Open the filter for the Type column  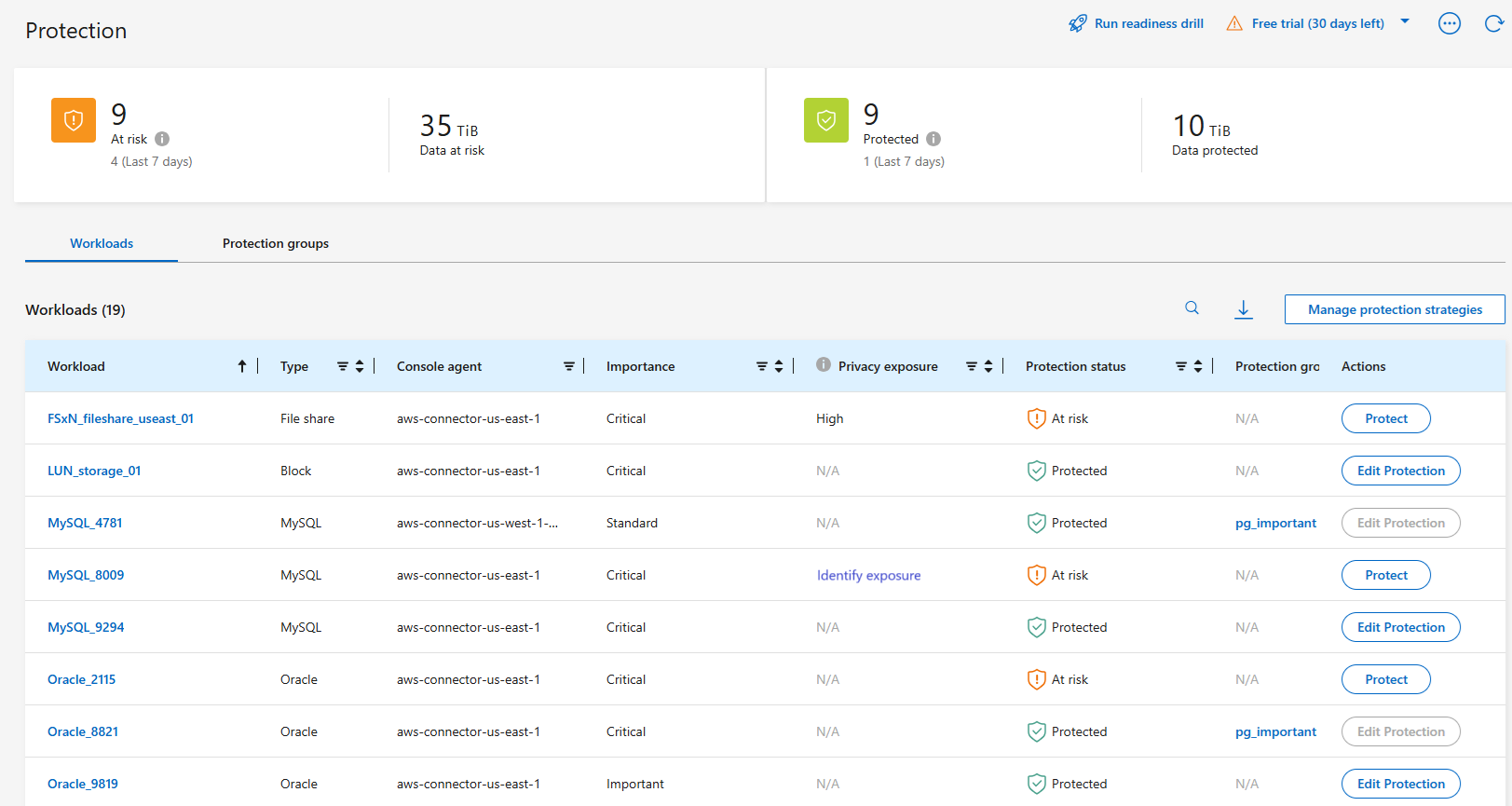coord(343,366)
